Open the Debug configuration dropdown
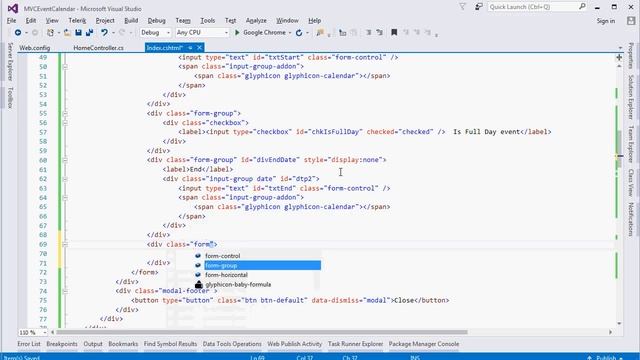 click(155, 32)
